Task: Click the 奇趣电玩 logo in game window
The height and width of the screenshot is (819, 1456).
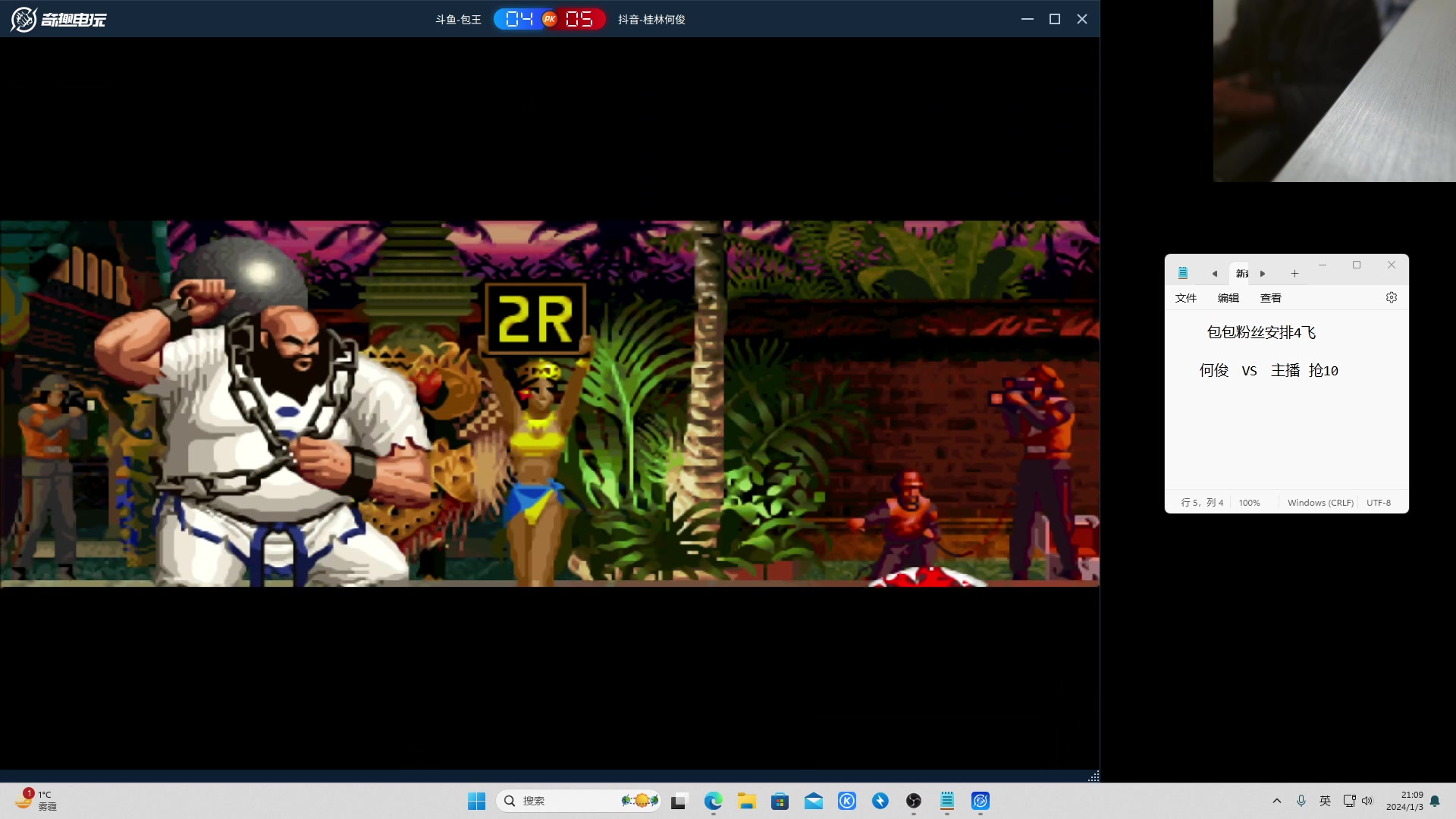Action: [x=58, y=19]
